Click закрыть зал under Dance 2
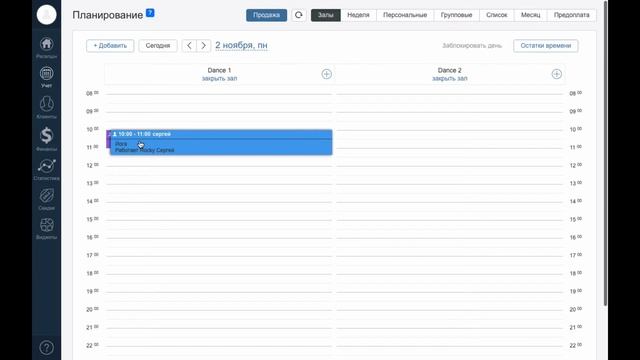 (x=450, y=78)
